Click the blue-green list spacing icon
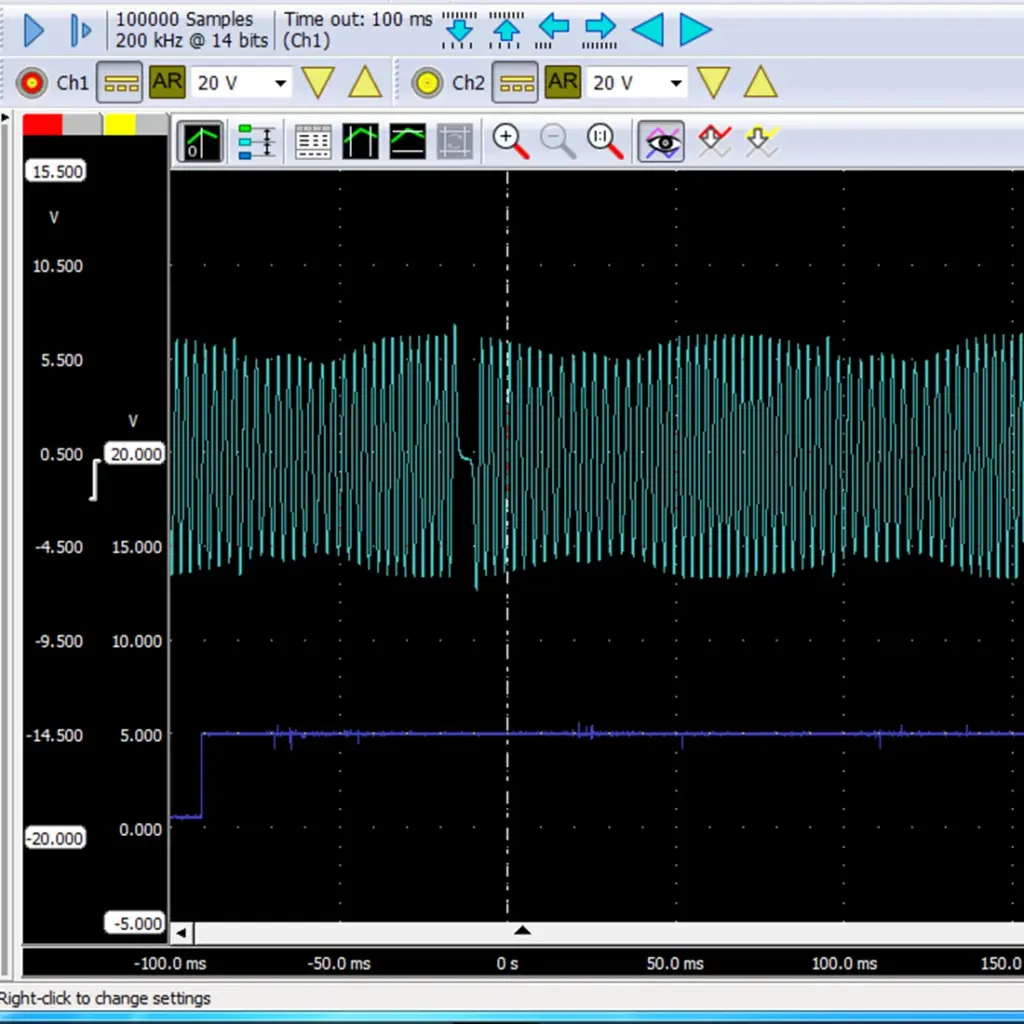The image size is (1024, 1024). coord(257,142)
